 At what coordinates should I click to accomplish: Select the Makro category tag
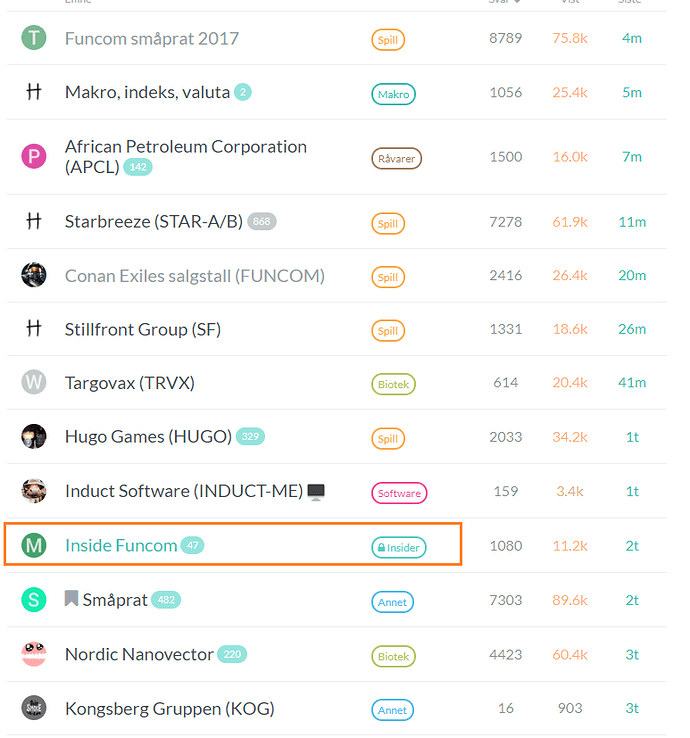[x=393, y=94]
